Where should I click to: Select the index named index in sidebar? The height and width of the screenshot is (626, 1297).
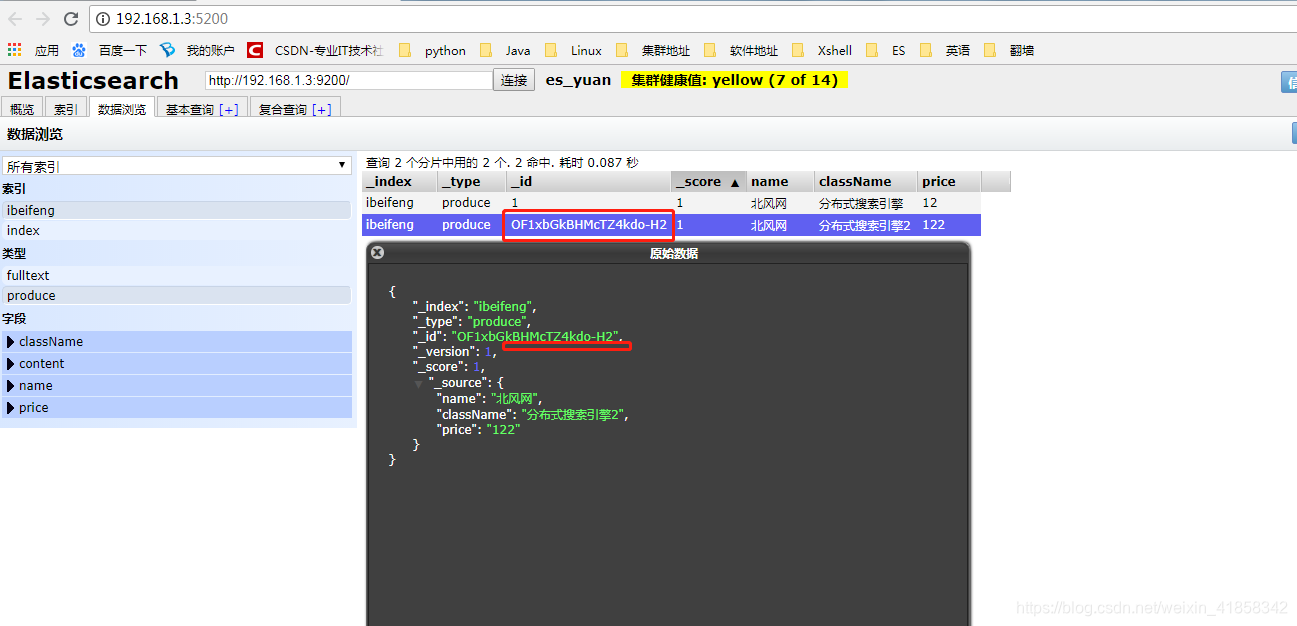(176, 231)
